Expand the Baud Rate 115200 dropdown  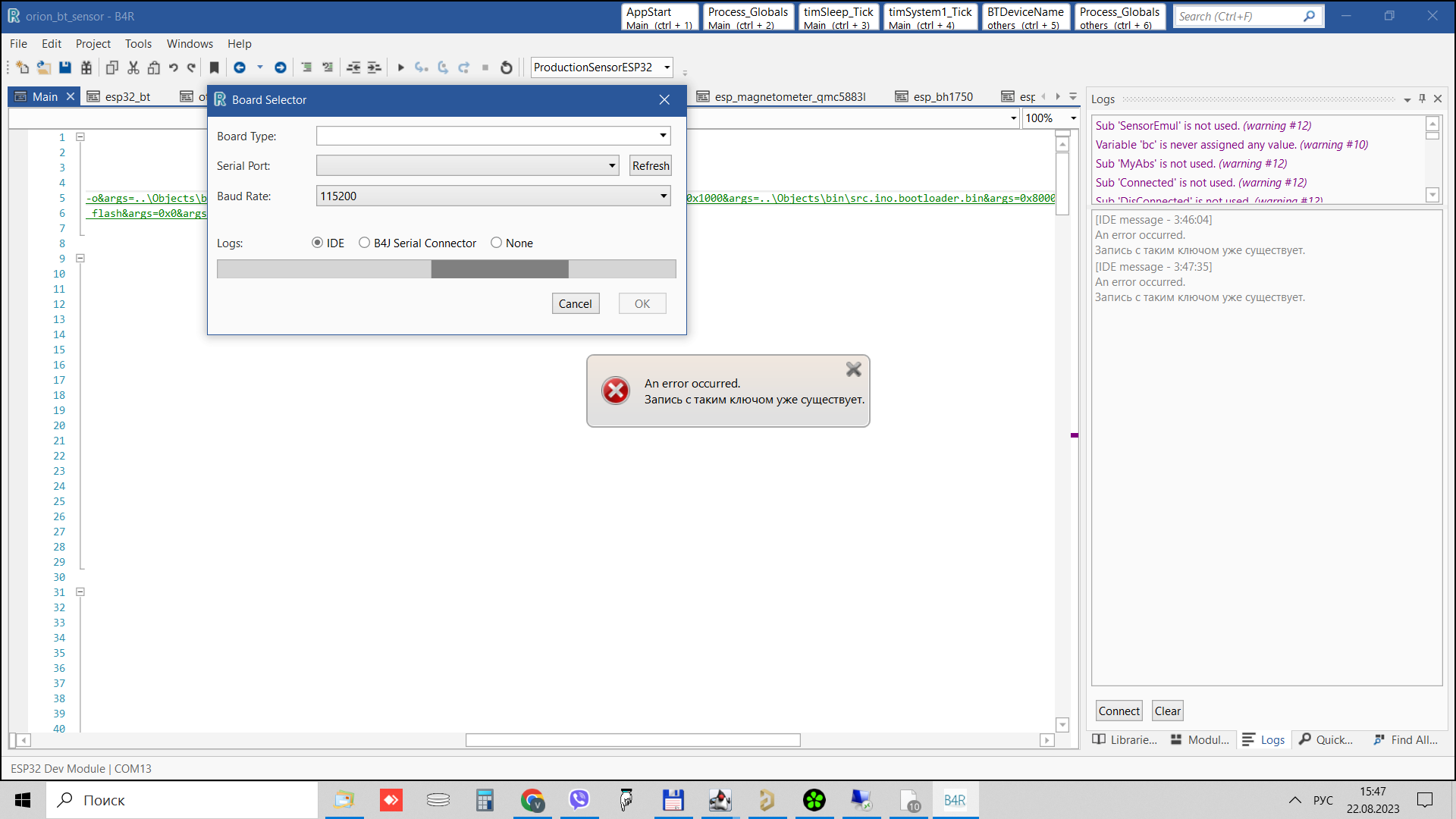coord(663,196)
